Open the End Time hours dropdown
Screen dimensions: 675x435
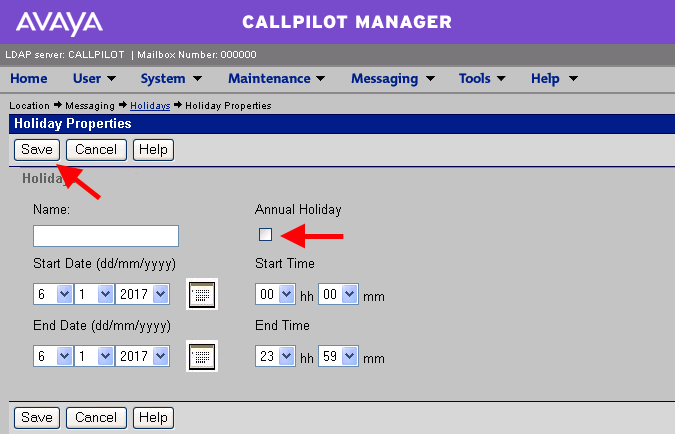(275, 356)
